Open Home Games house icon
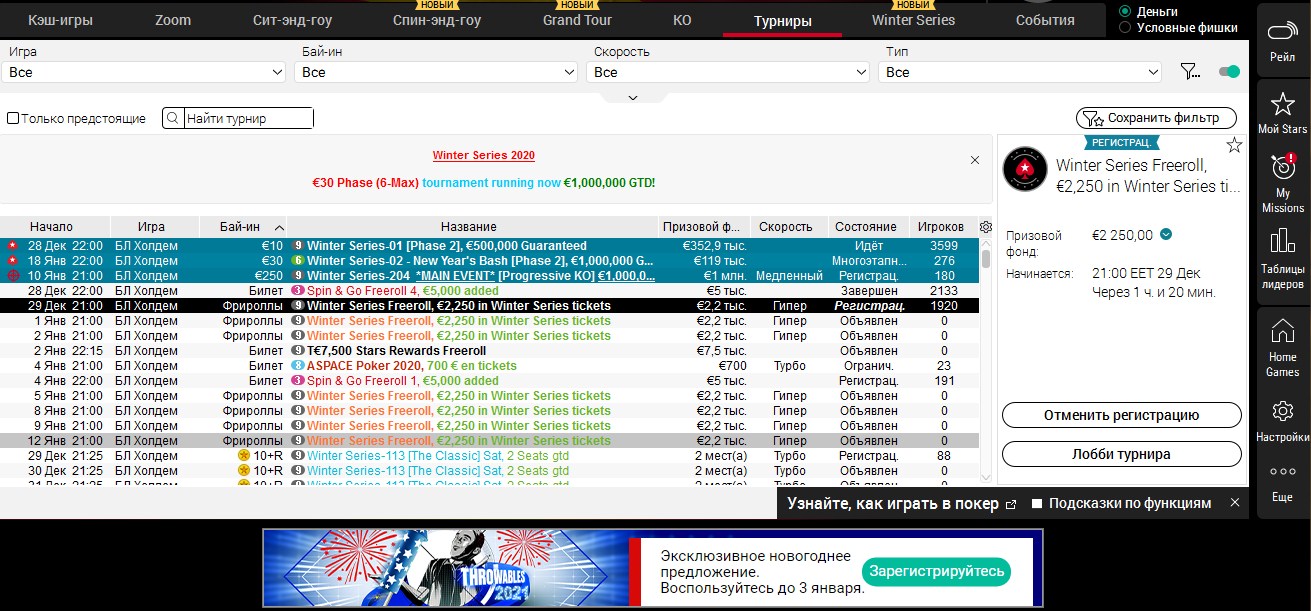Viewport: 1311px width, 611px height. pos(1282,332)
